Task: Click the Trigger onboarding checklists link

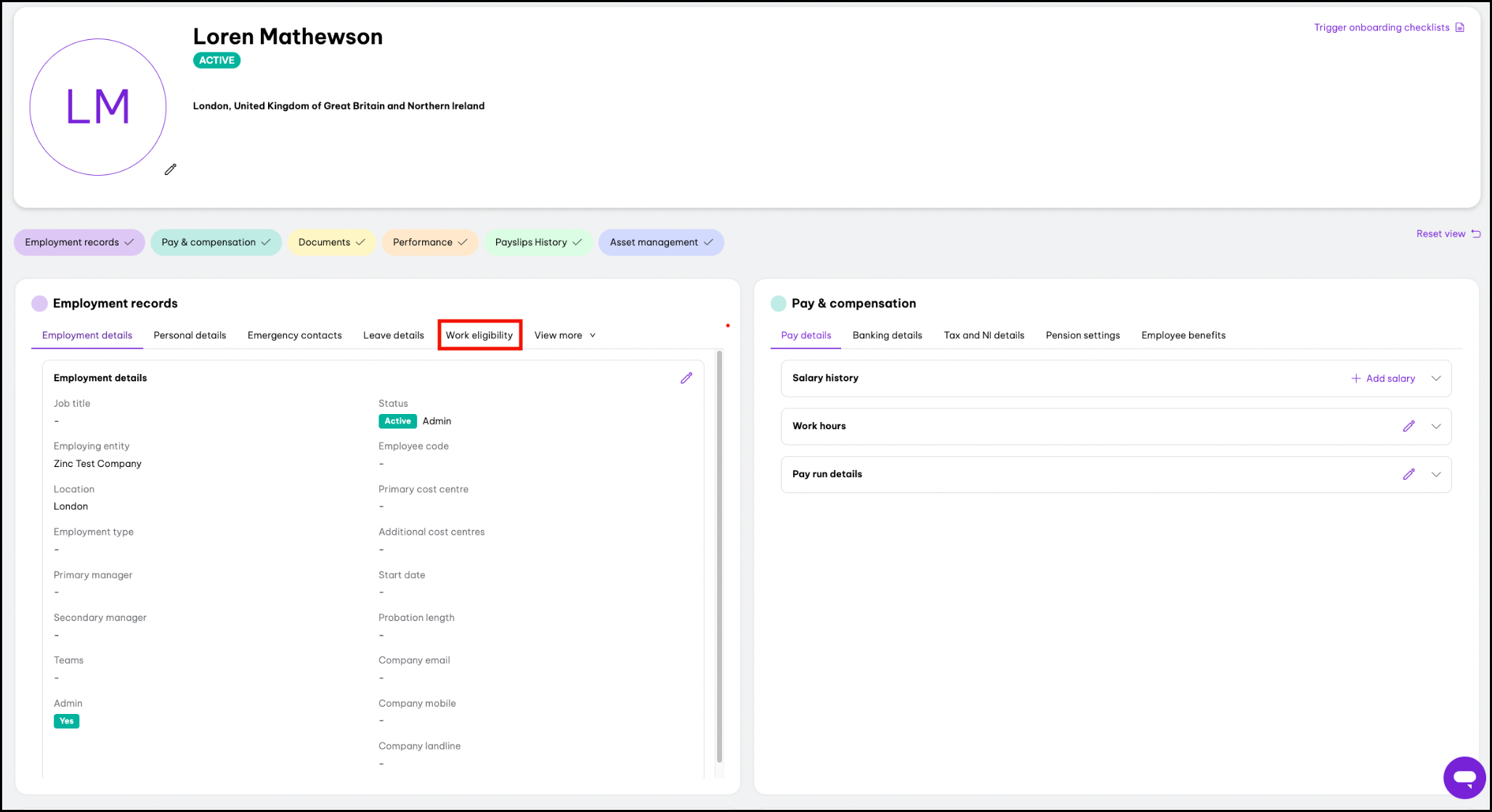Action: 1381,28
